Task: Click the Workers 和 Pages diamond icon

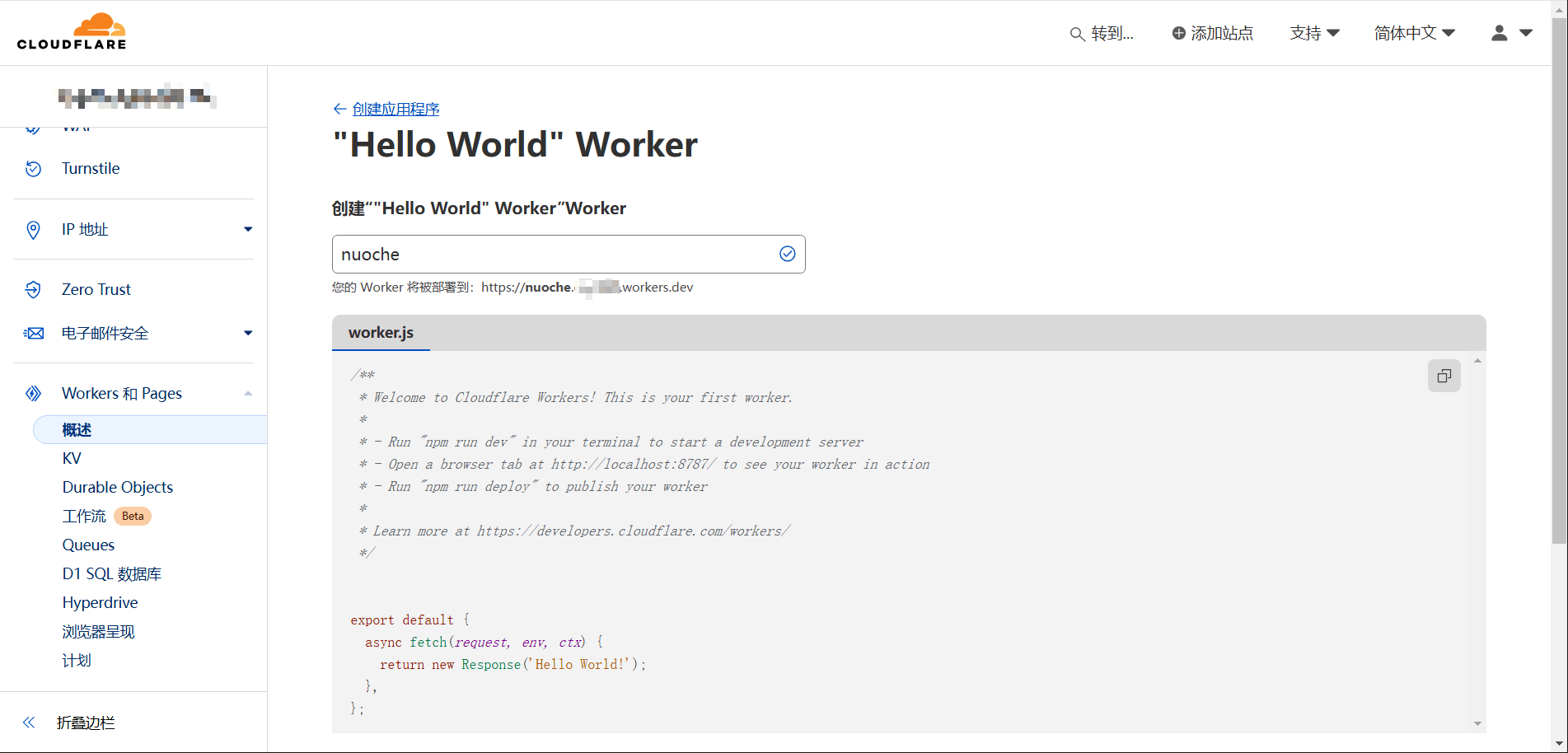Action: tap(33, 394)
